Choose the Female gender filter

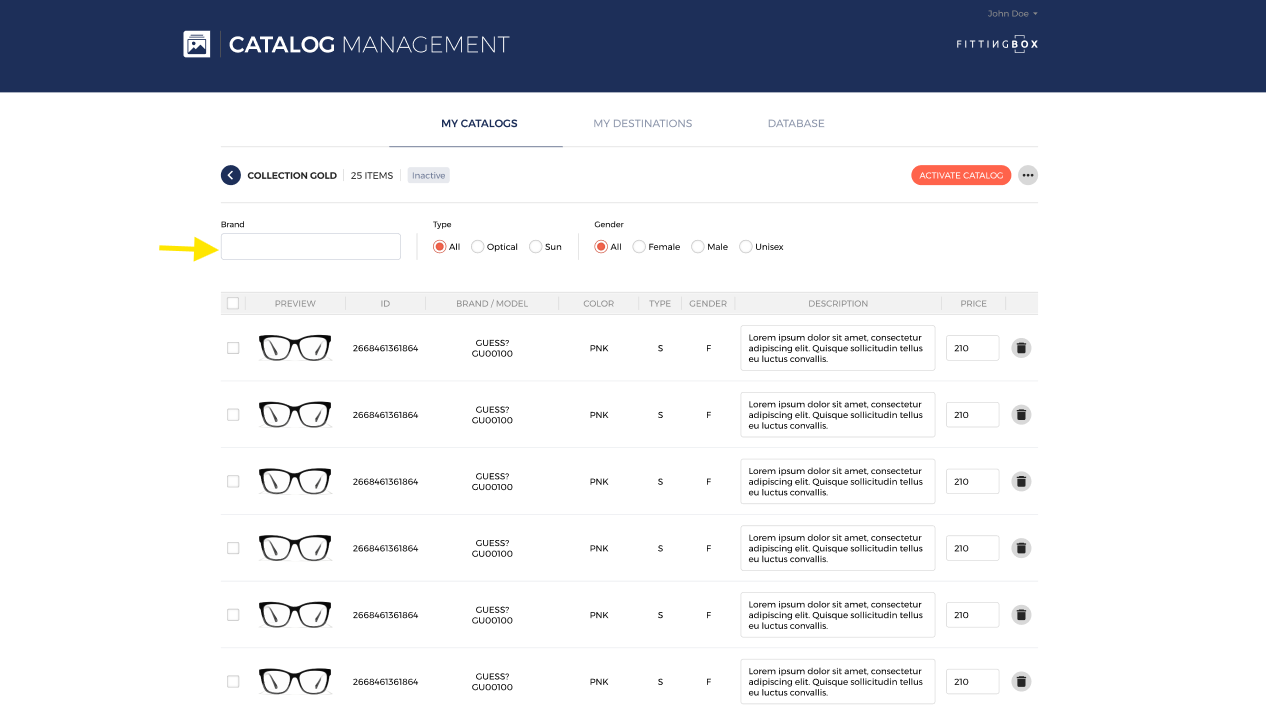coord(639,247)
